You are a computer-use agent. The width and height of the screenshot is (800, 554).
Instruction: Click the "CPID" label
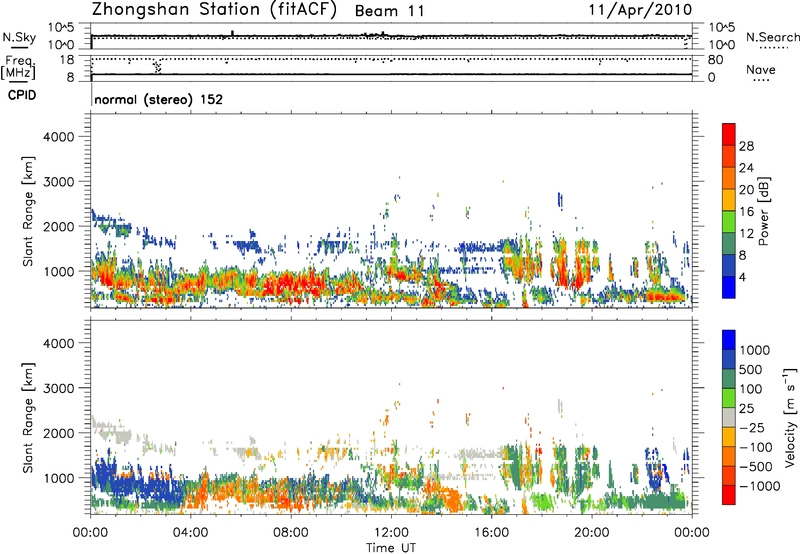pos(22,95)
